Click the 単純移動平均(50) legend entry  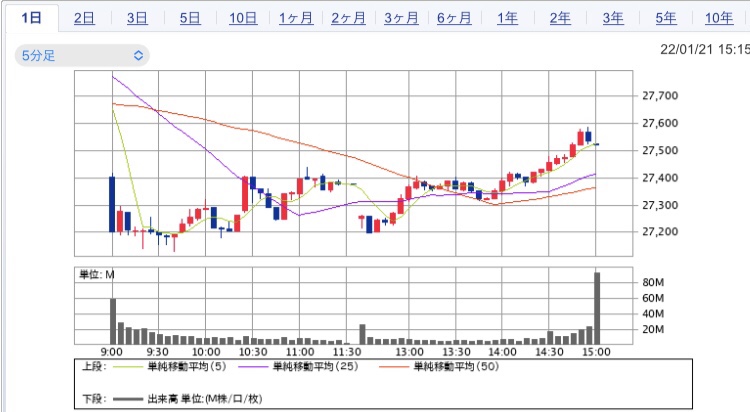439,367
